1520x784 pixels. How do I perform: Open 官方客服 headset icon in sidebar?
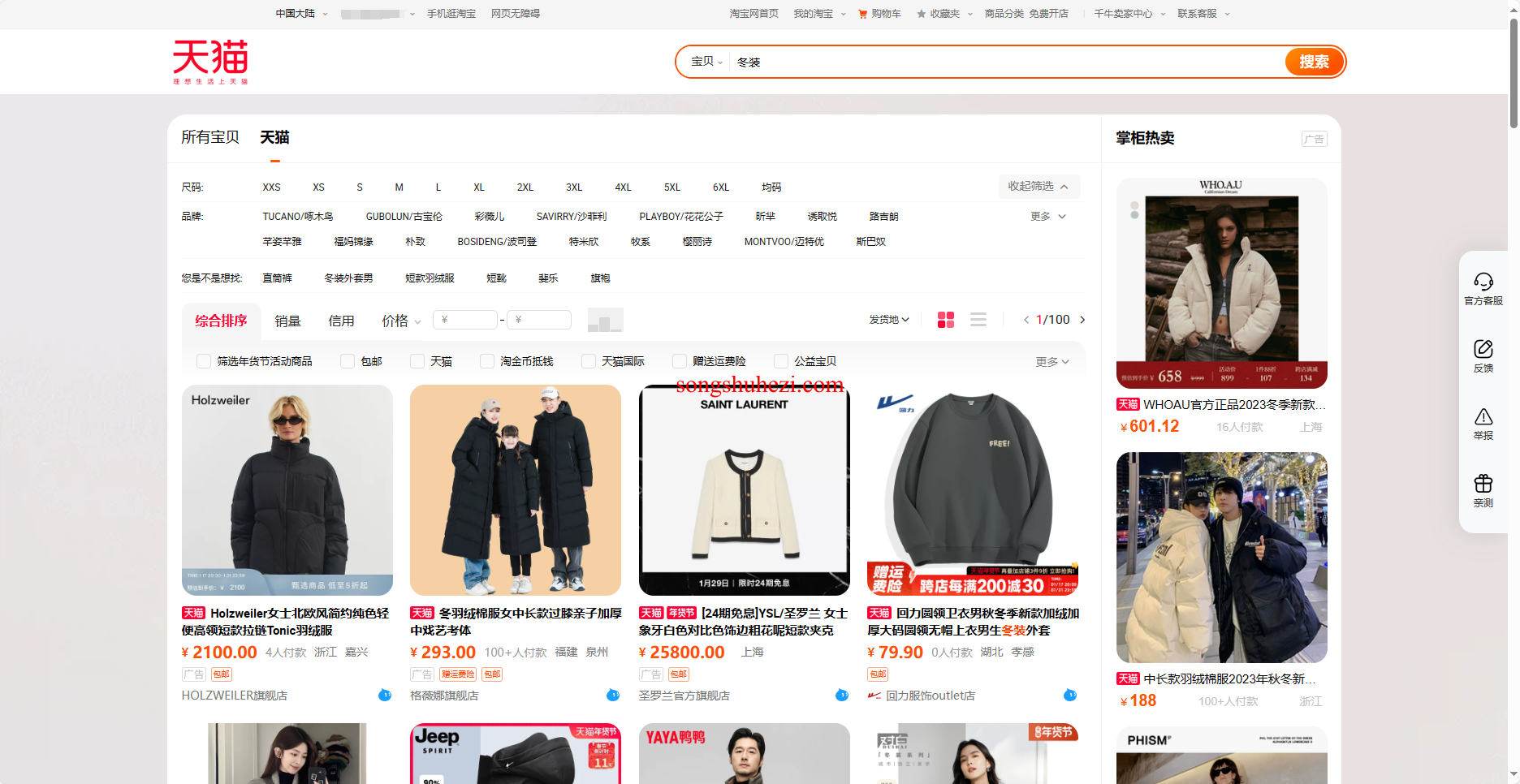(1483, 282)
